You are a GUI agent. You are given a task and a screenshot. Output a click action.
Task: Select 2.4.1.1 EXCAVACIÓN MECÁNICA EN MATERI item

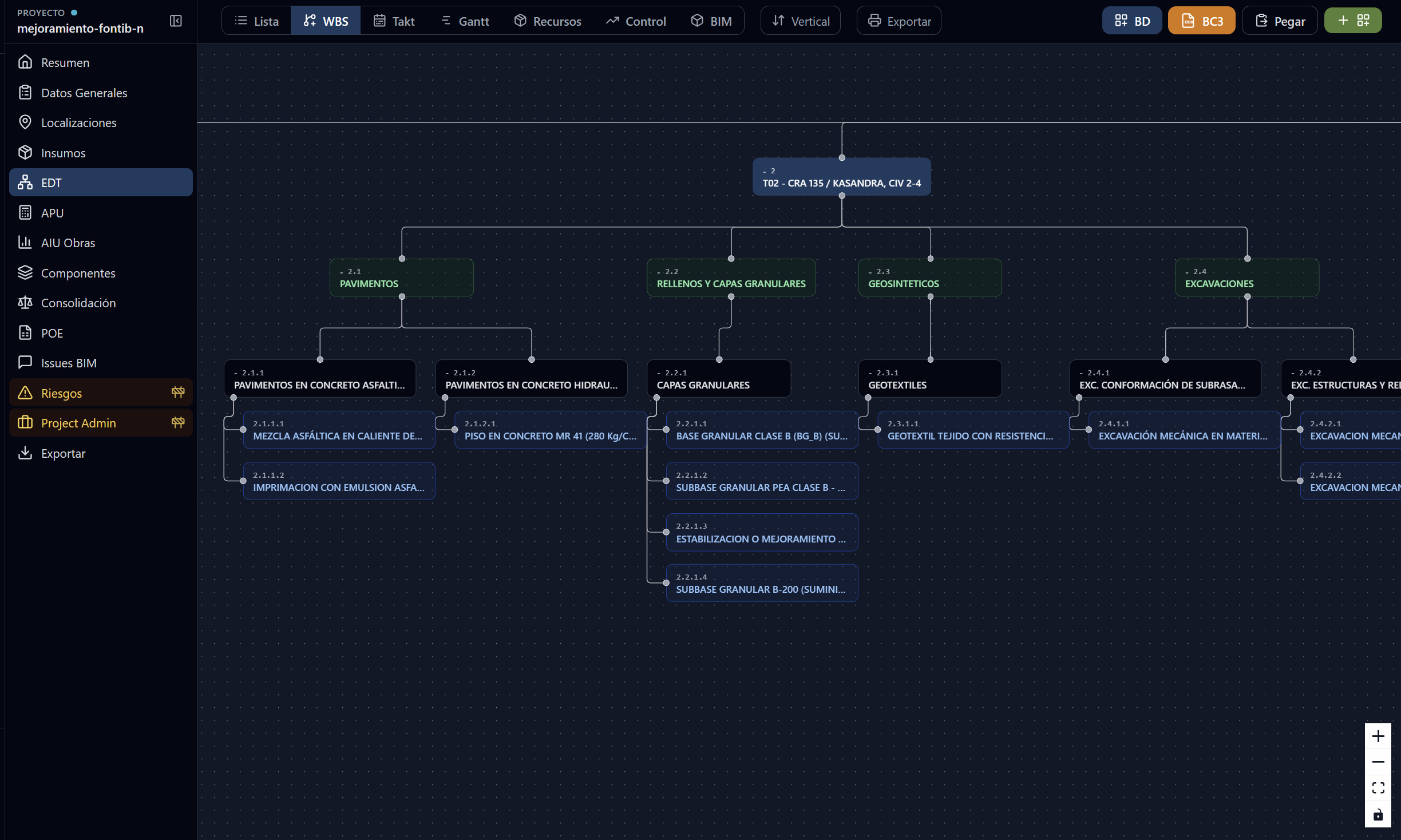pos(1185,430)
